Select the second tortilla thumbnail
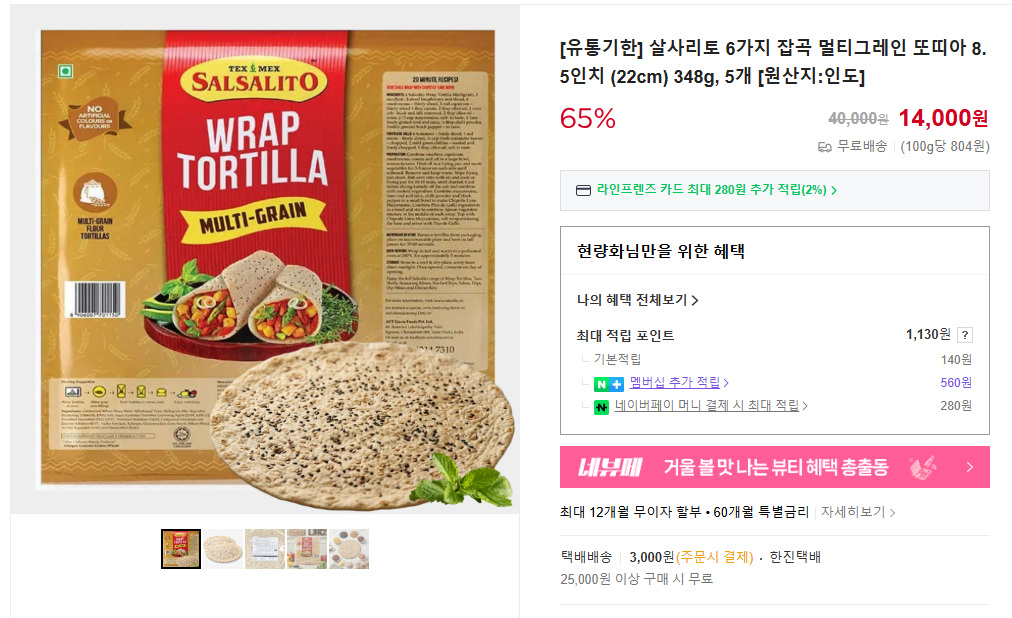Image resolution: width=1012 pixels, height=618 pixels. click(x=223, y=549)
